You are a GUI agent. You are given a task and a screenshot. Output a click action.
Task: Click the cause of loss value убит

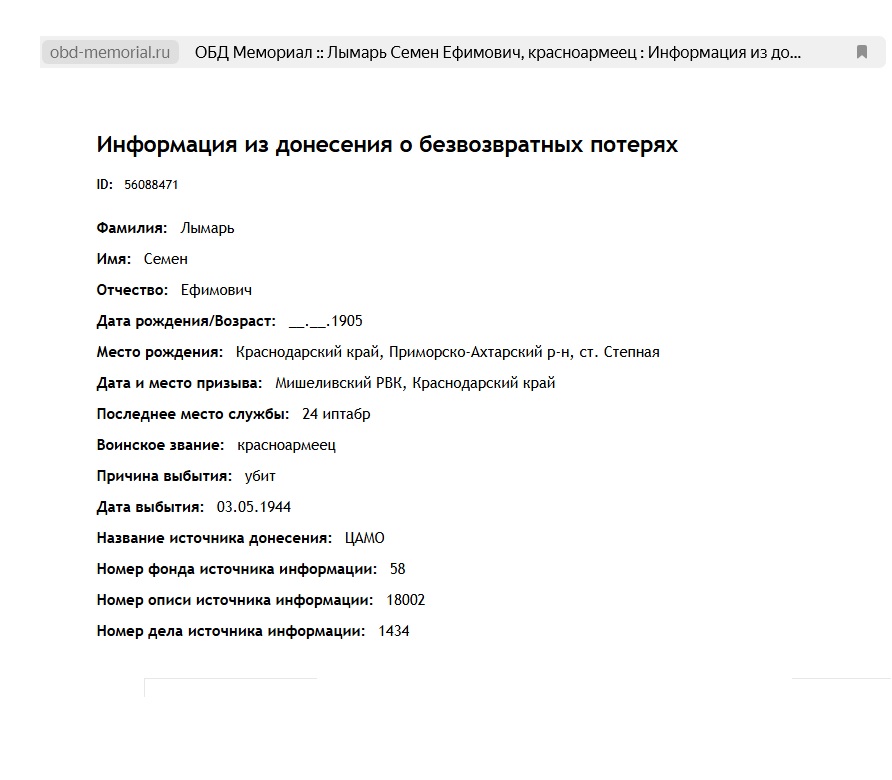tap(260, 476)
